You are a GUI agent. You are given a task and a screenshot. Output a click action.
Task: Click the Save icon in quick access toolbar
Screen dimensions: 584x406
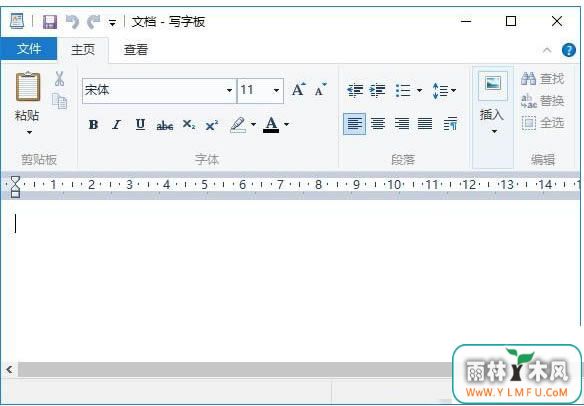(x=50, y=22)
